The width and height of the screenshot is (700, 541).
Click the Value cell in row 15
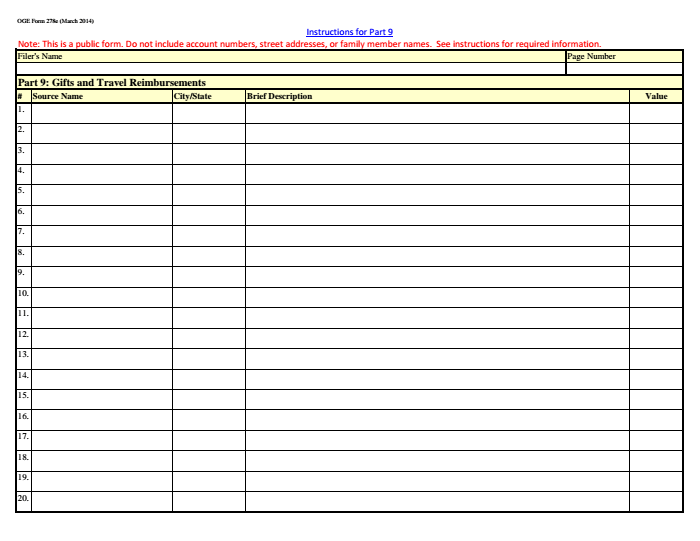[656, 399]
